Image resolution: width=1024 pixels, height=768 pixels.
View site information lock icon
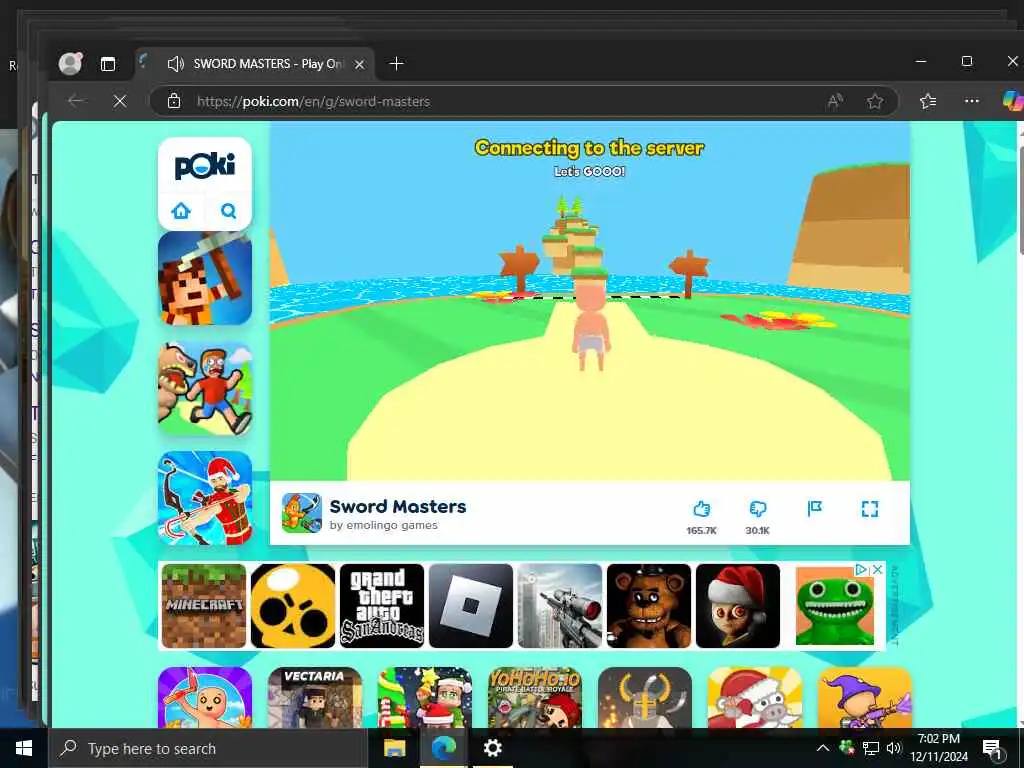(x=174, y=101)
